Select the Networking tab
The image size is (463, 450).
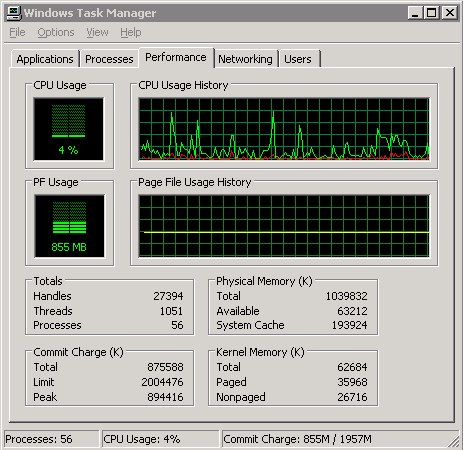pyautogui.click(x=245, y=59)
